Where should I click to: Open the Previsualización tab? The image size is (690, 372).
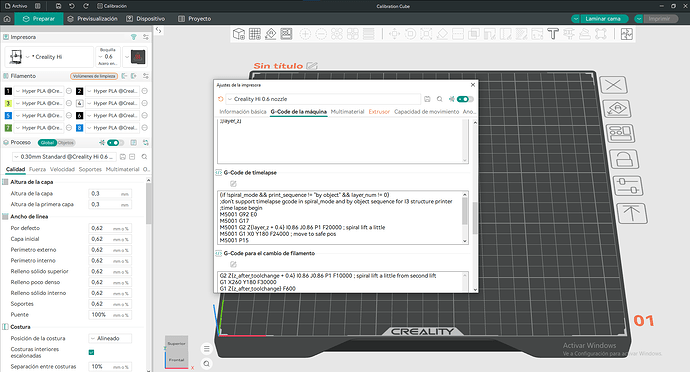pyautogui.click(x=93, y=19)
